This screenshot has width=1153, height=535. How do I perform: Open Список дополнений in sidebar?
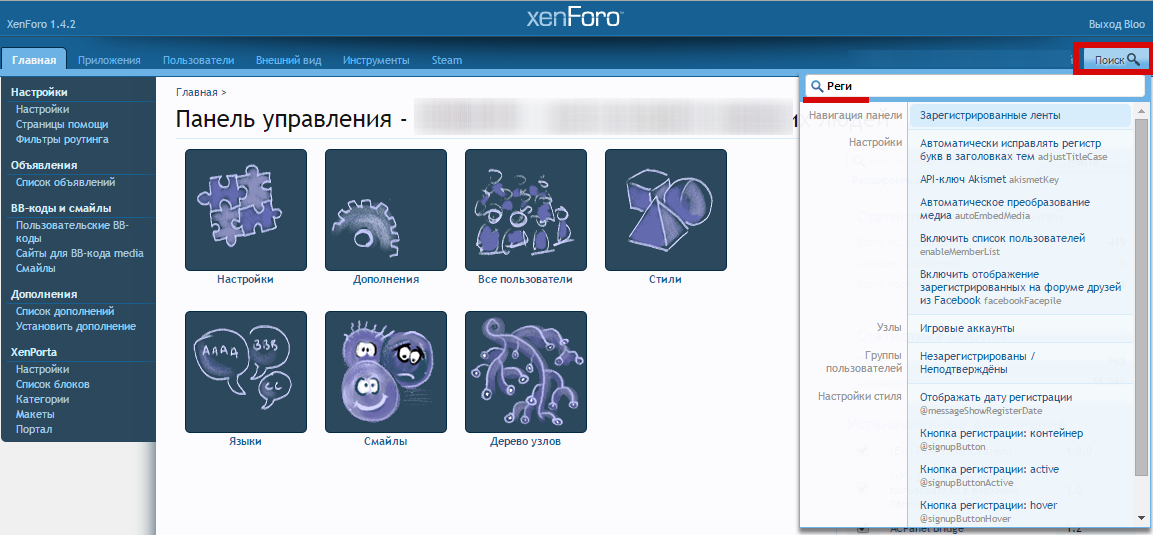pyautogui.click(x=65, y=312)
